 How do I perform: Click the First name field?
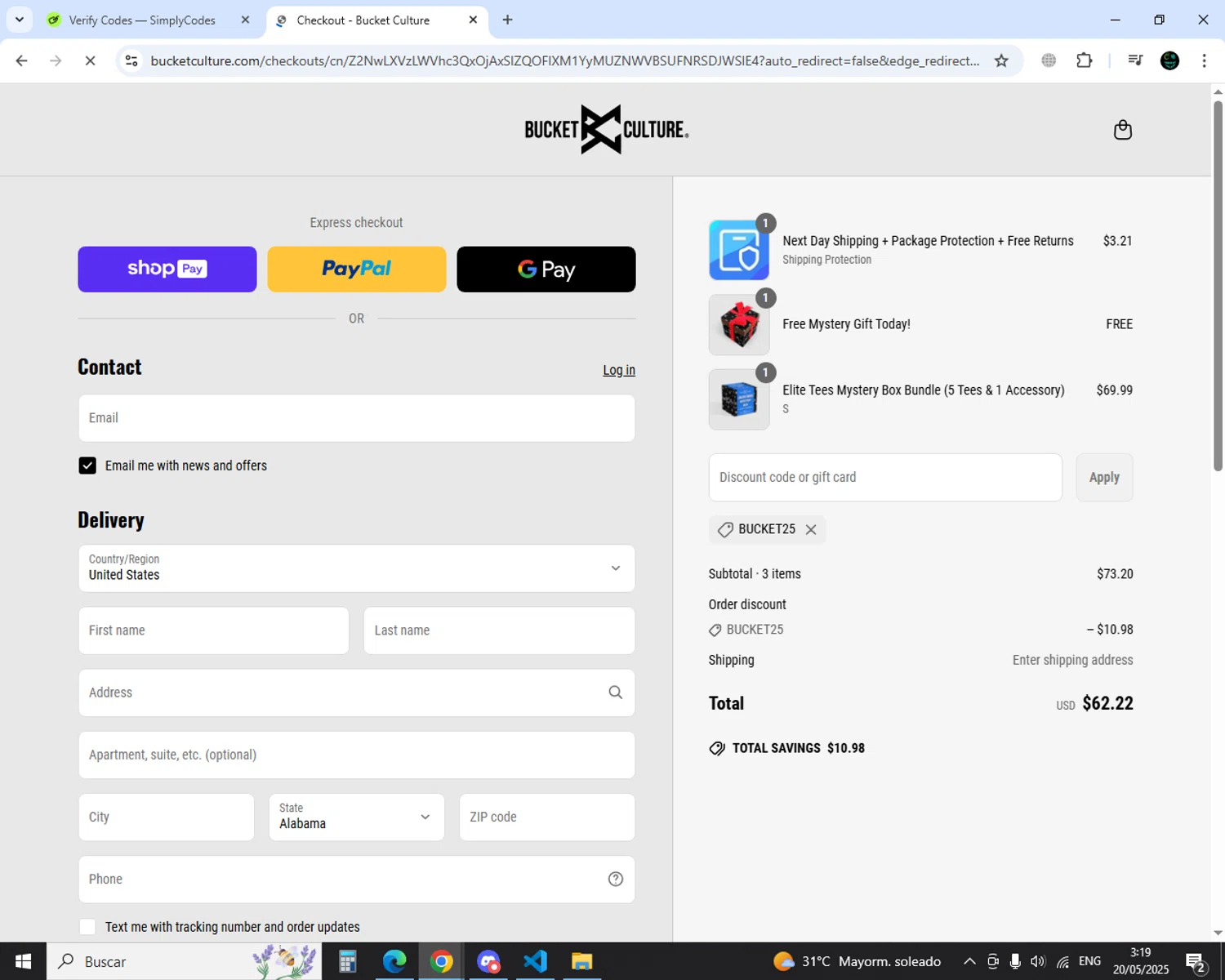click(x=214, y=630)
